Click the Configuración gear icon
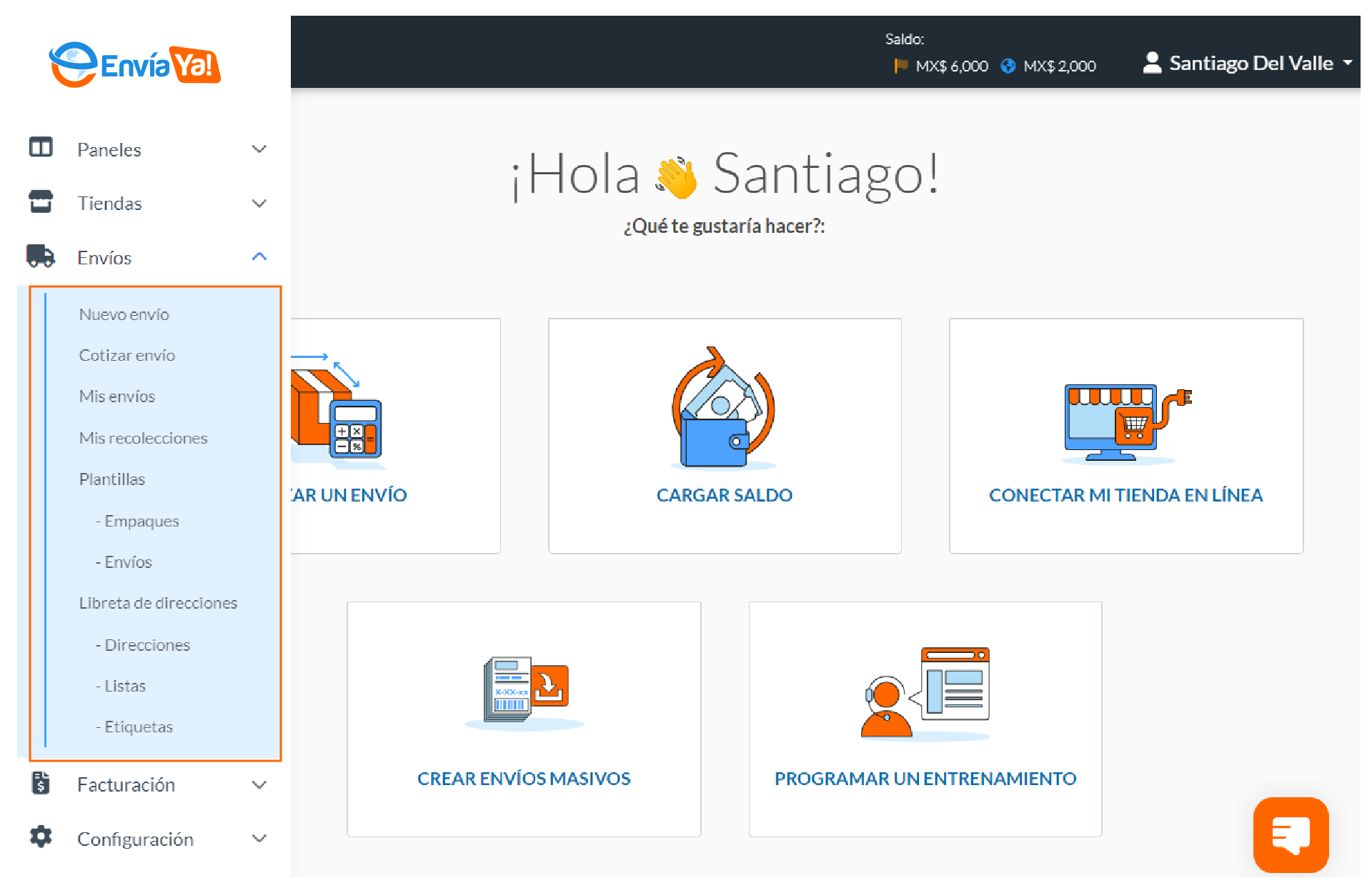The image size is (1372, 888). click(x=41, y=837)
